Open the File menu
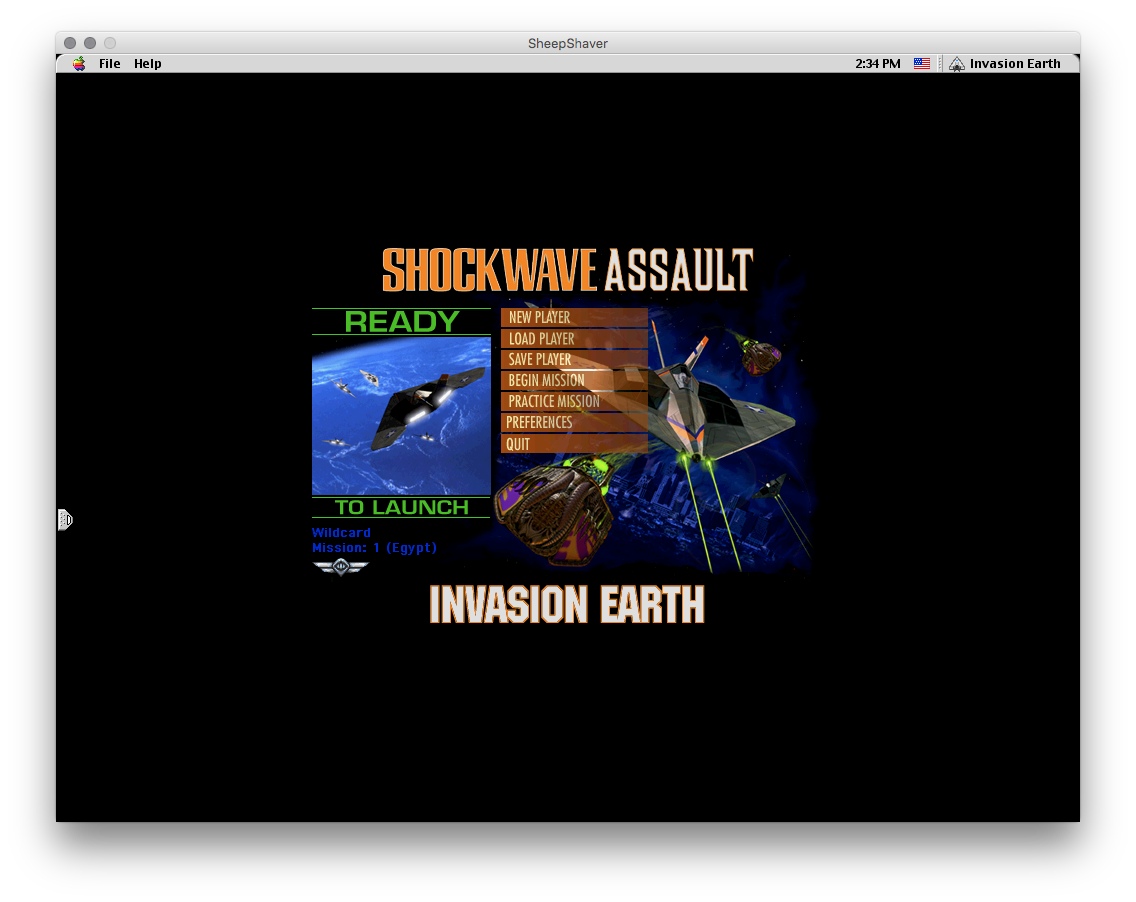This screenshot has width=1136, height=902. 109,64
